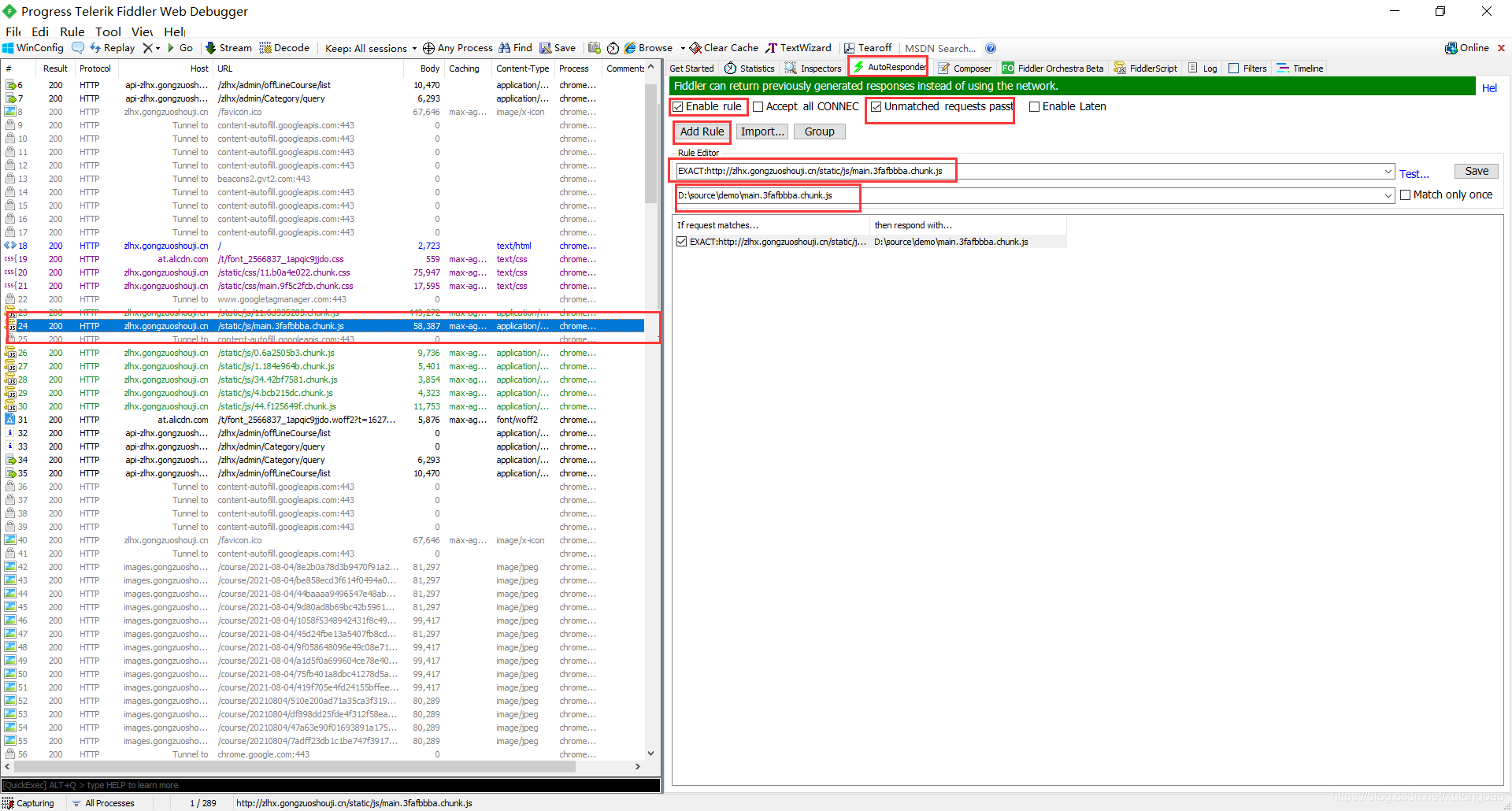Click the Add Rule button
This screenshot has height=811, width=1512.
pyautogui.click(x=701, y=131)
